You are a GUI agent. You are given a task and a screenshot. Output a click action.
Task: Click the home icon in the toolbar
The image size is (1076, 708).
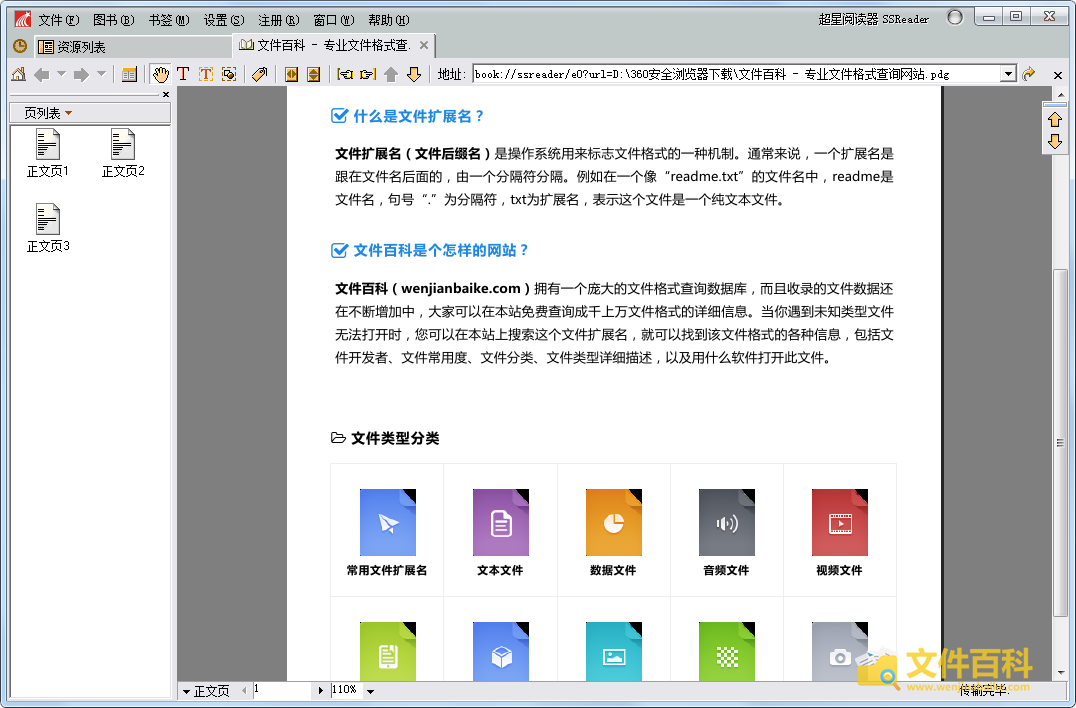[17, 74]
